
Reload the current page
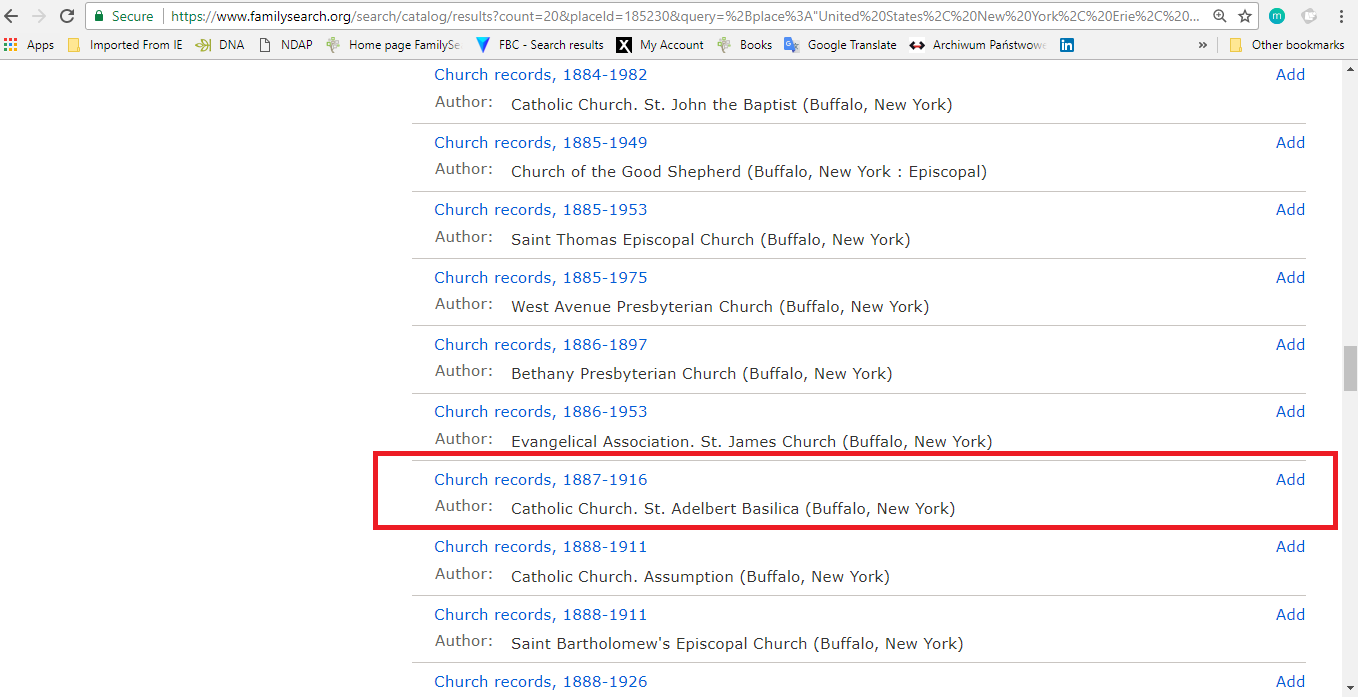[x=67, y=16]
